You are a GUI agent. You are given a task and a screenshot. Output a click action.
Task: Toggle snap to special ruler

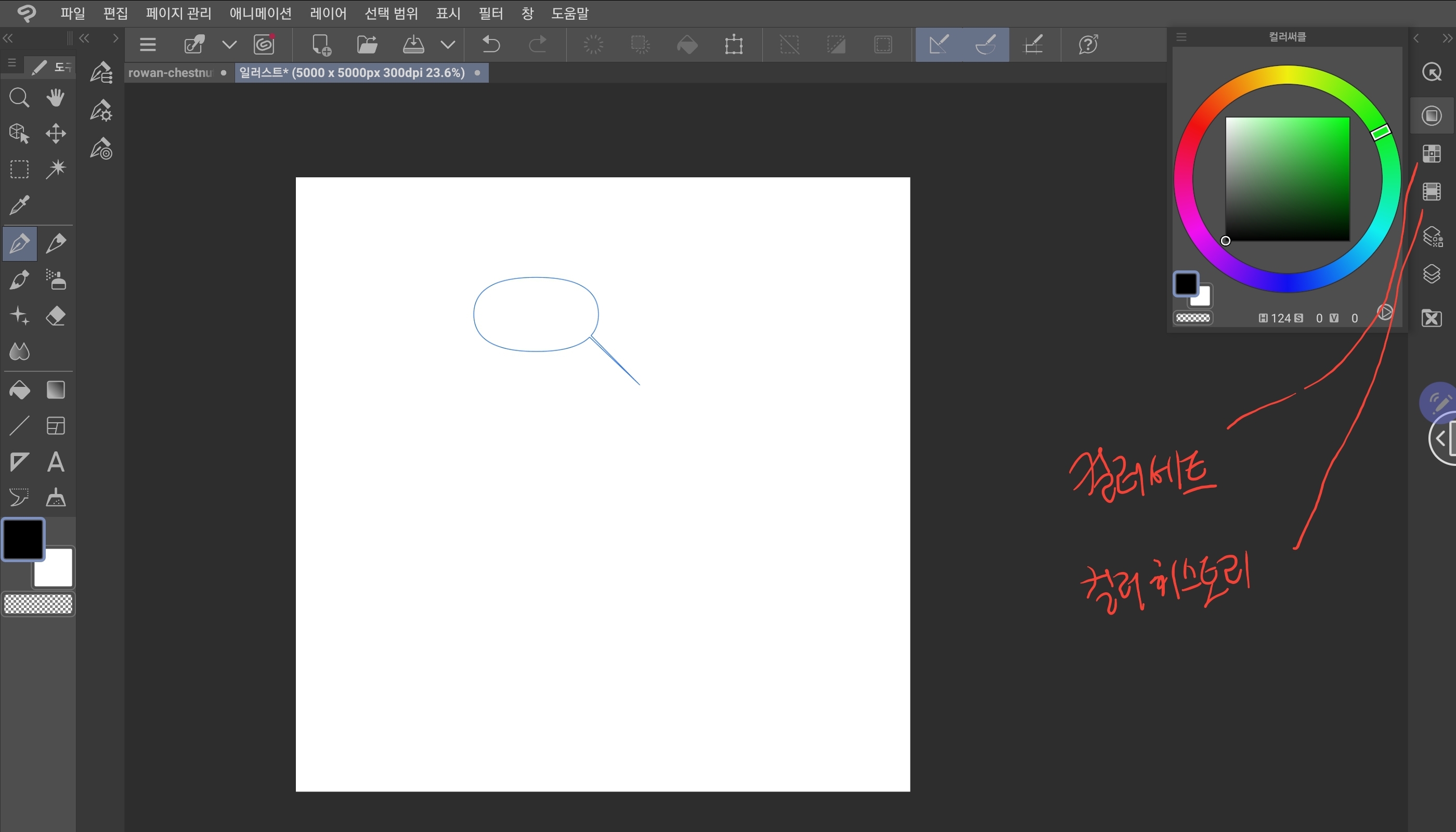coord(986,44)
